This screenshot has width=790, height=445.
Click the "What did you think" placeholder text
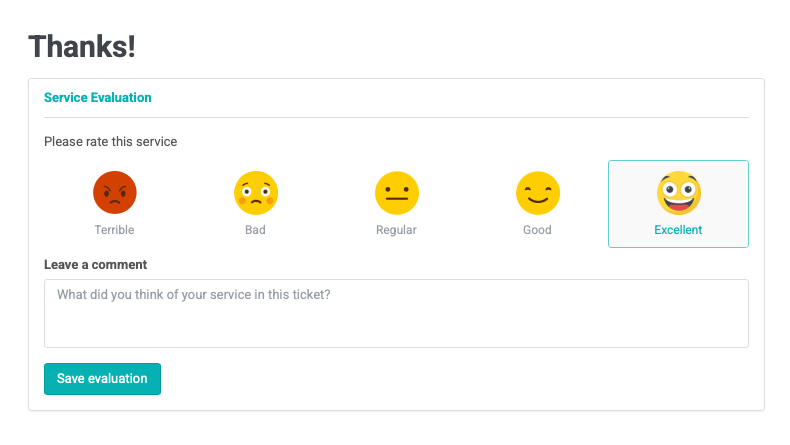tap(193, 295)
